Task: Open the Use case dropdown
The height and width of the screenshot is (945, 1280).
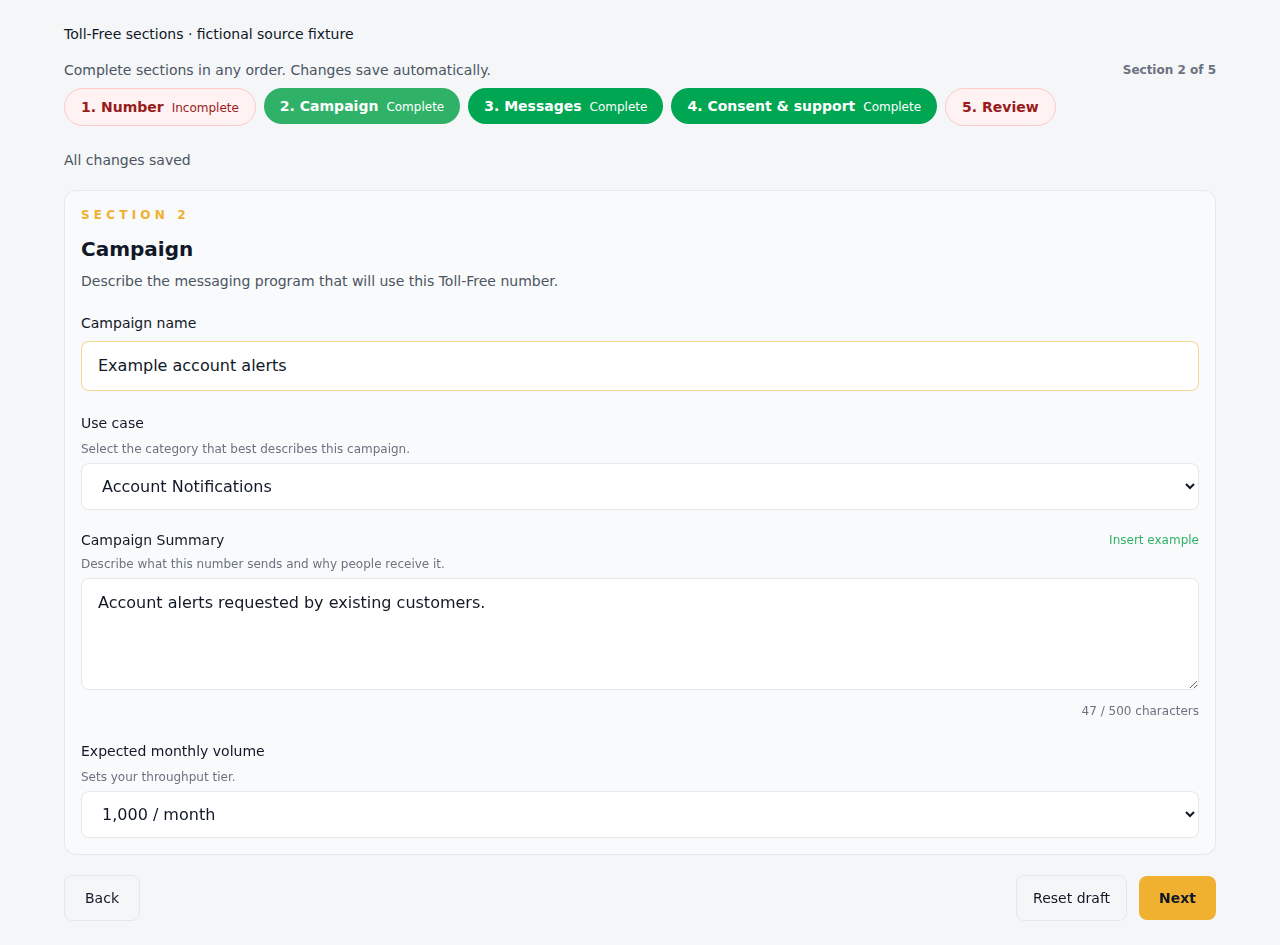Action: (640, 486)
